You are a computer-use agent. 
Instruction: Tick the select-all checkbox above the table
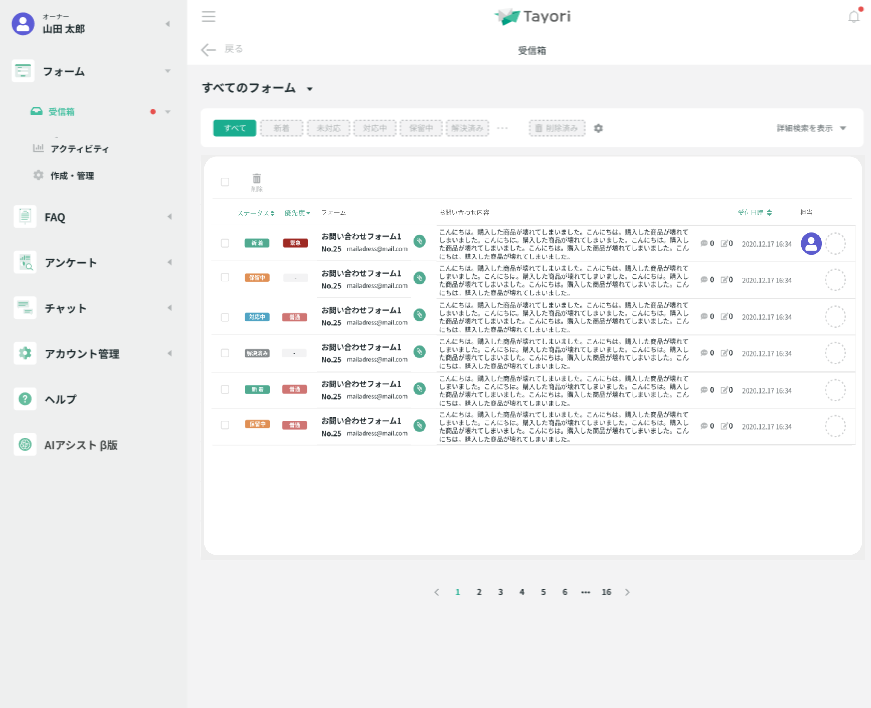pos(225,182)
